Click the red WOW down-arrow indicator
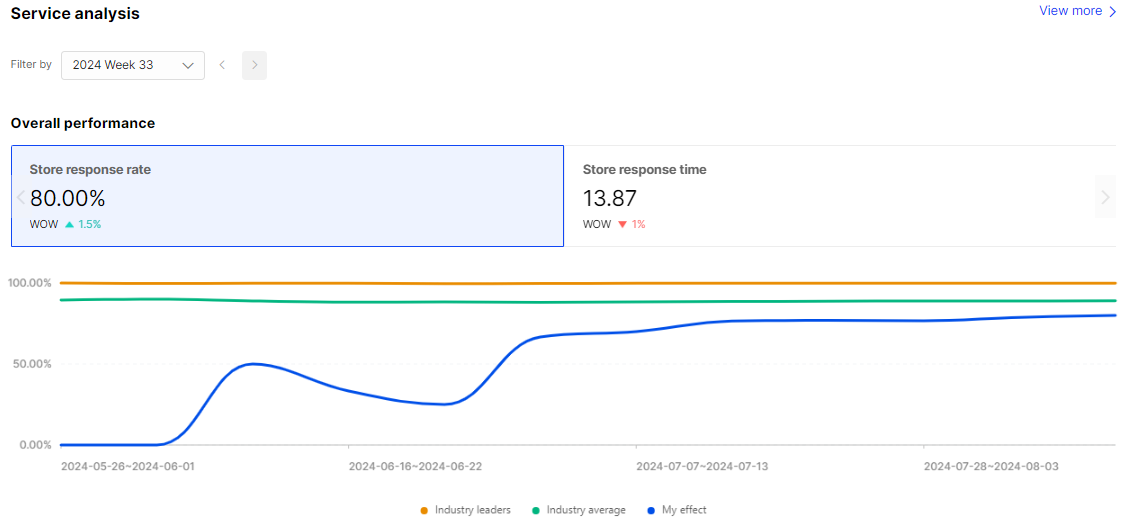This screenshot has width=1126, height=524. [x=623, y=224]
